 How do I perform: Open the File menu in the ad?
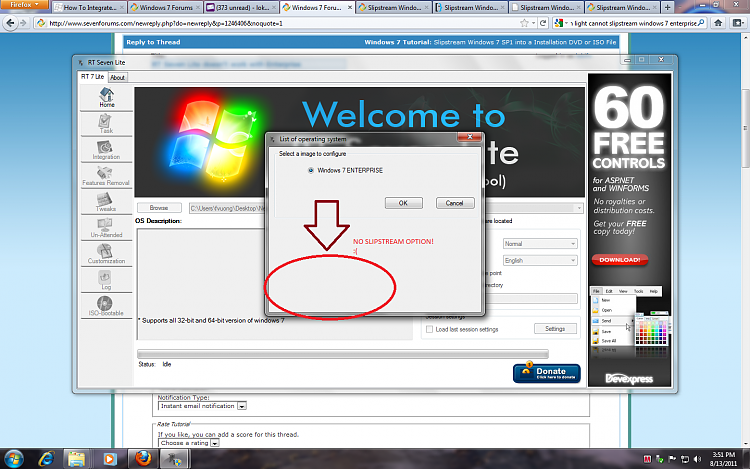596,291
